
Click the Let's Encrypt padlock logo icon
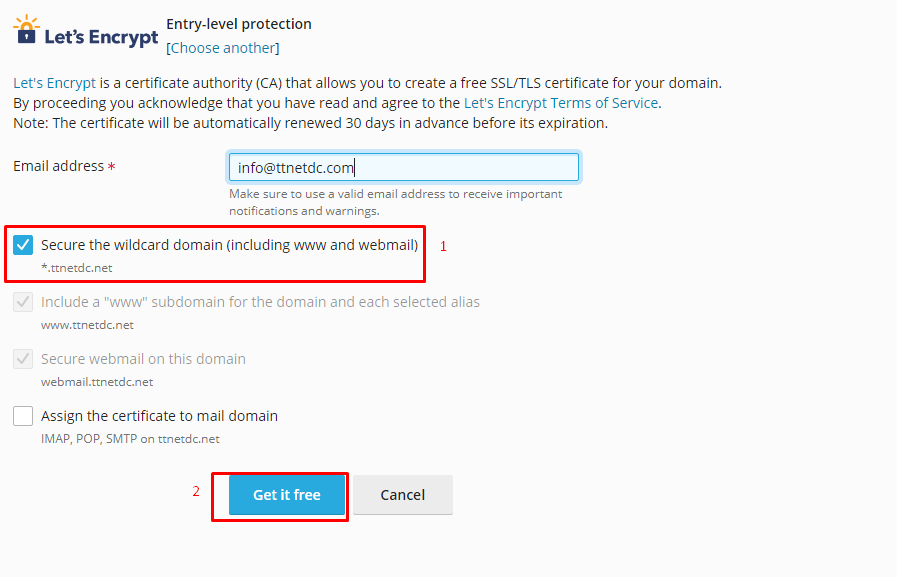pos(26,30)
